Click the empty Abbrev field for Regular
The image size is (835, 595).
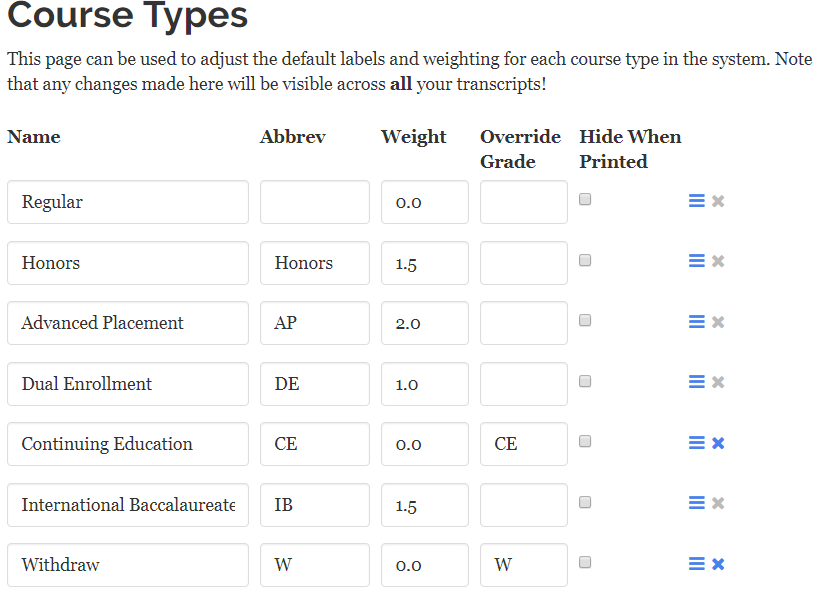pos(314,202)
